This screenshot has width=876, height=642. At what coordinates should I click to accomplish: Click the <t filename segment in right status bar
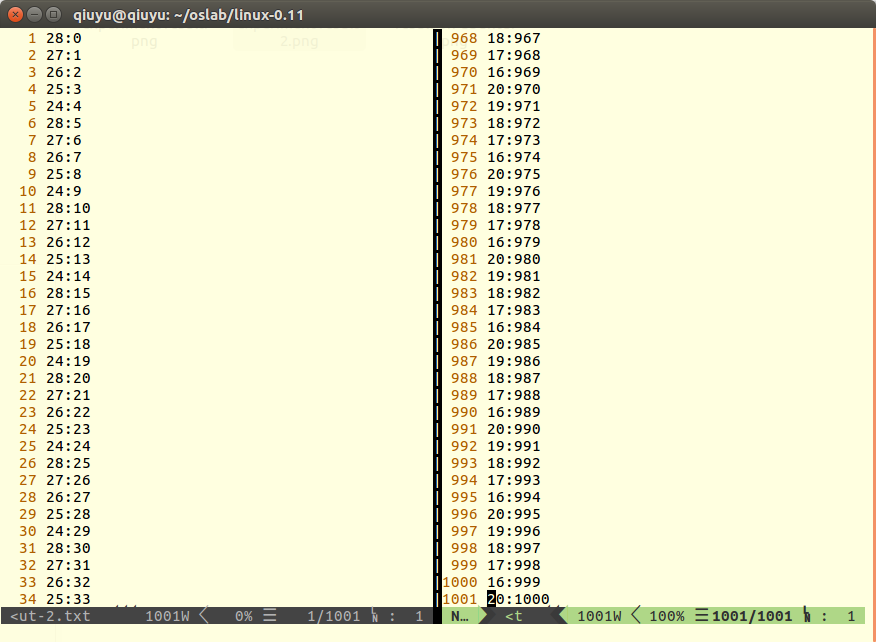[514, 616]
